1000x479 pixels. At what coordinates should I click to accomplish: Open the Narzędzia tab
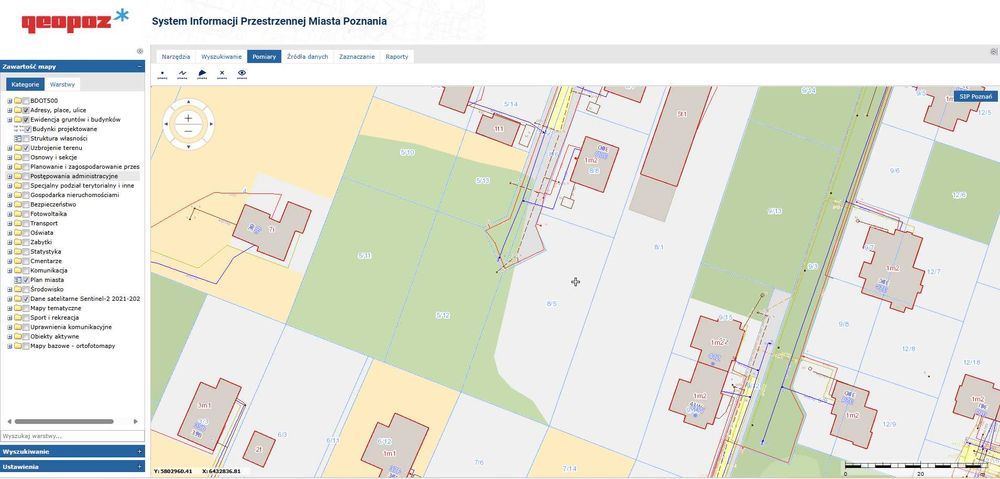coord(175,57)
